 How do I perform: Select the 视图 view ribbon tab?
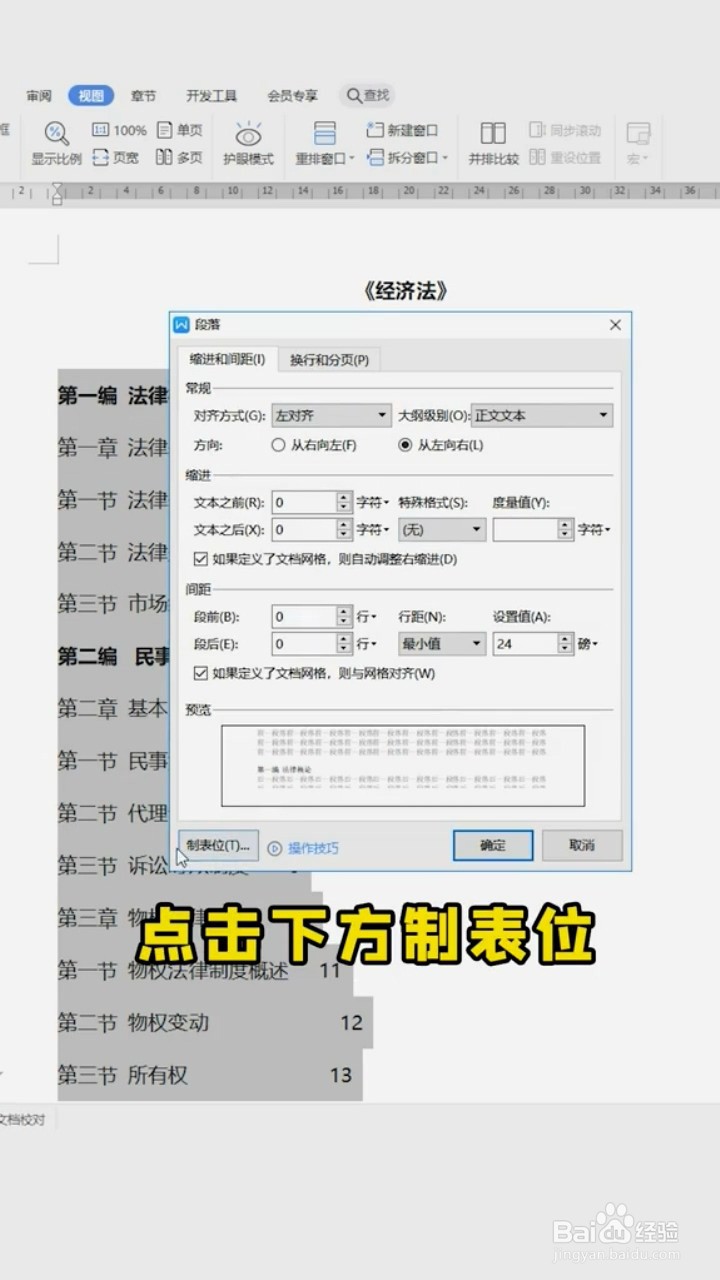(x=91, y=96)
